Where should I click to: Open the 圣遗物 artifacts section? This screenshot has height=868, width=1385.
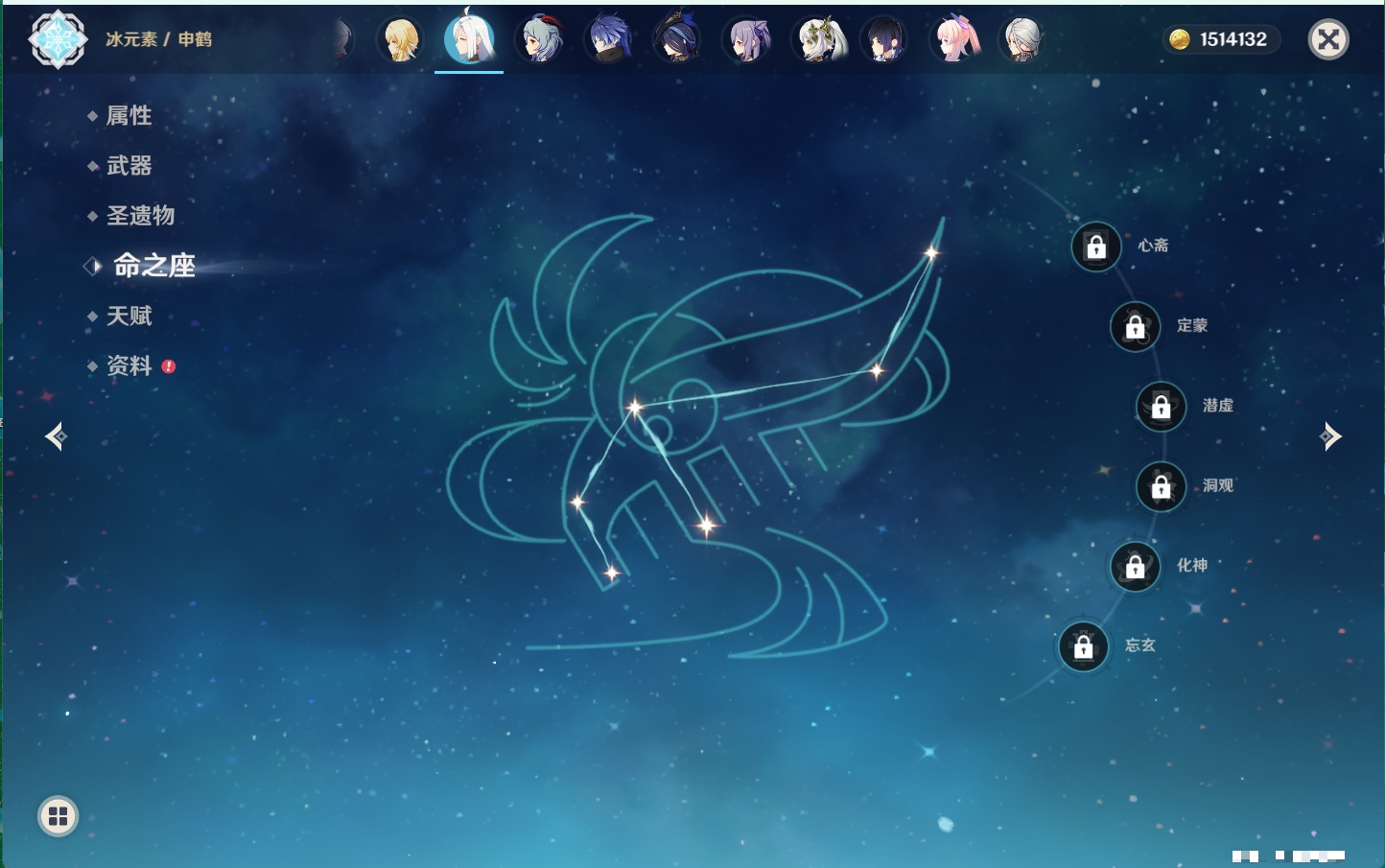(140, 216)
